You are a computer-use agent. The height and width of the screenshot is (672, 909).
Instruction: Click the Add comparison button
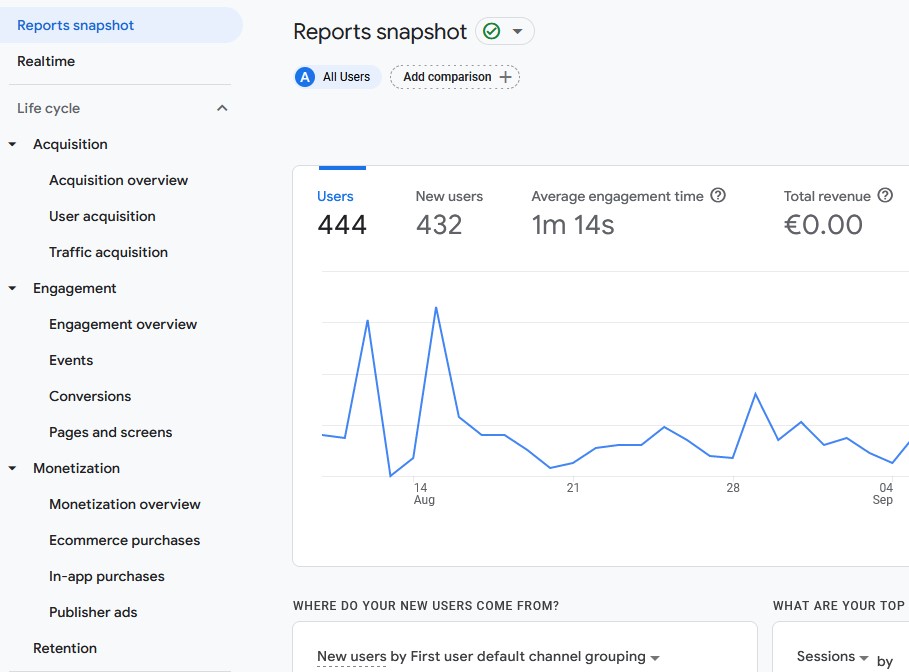455,77
